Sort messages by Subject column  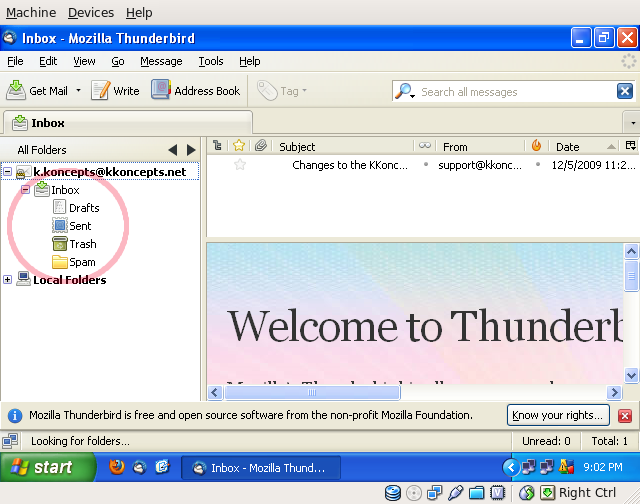343,146
